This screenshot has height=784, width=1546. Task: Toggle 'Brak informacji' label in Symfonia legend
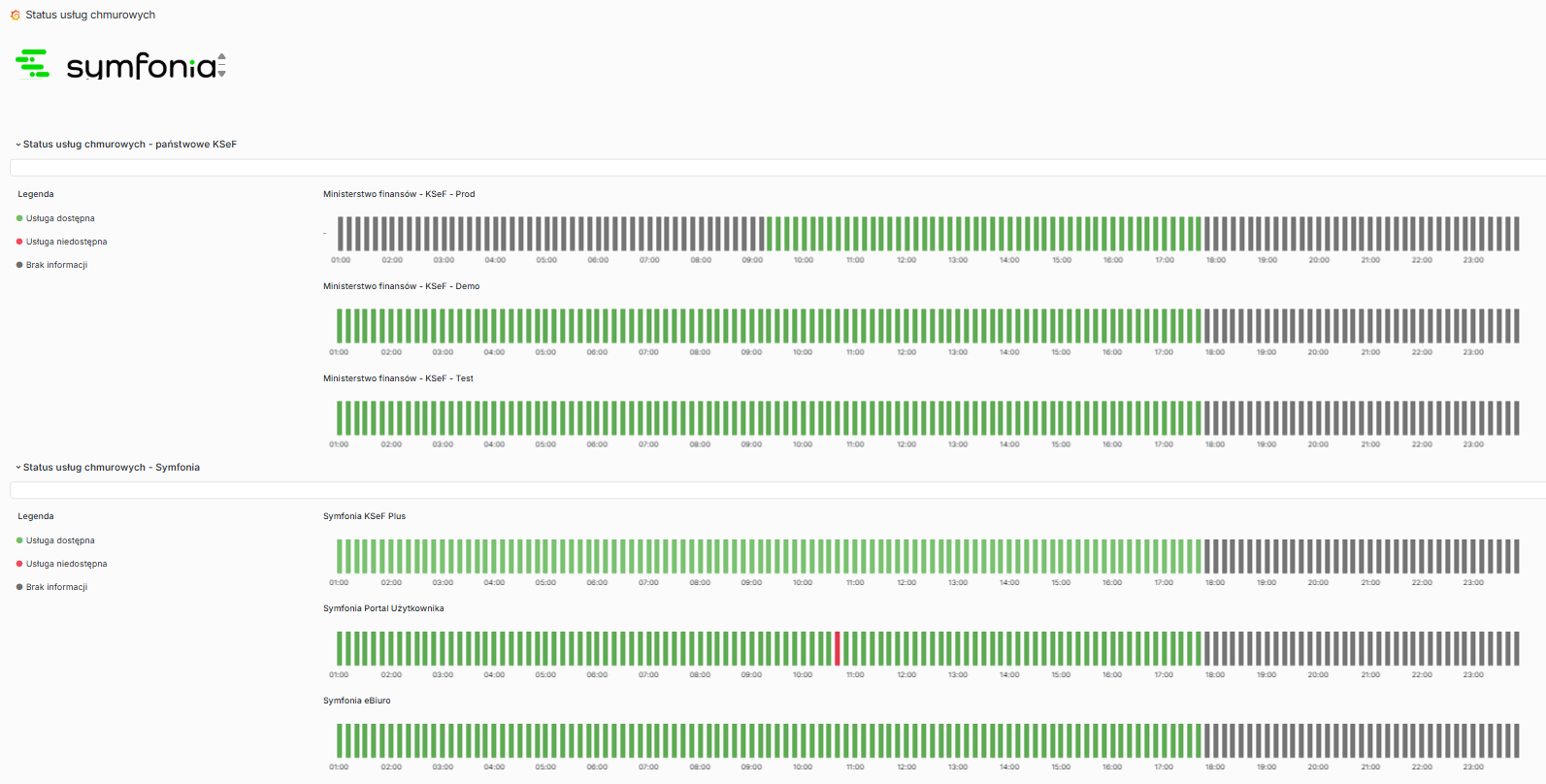[56, 587]
